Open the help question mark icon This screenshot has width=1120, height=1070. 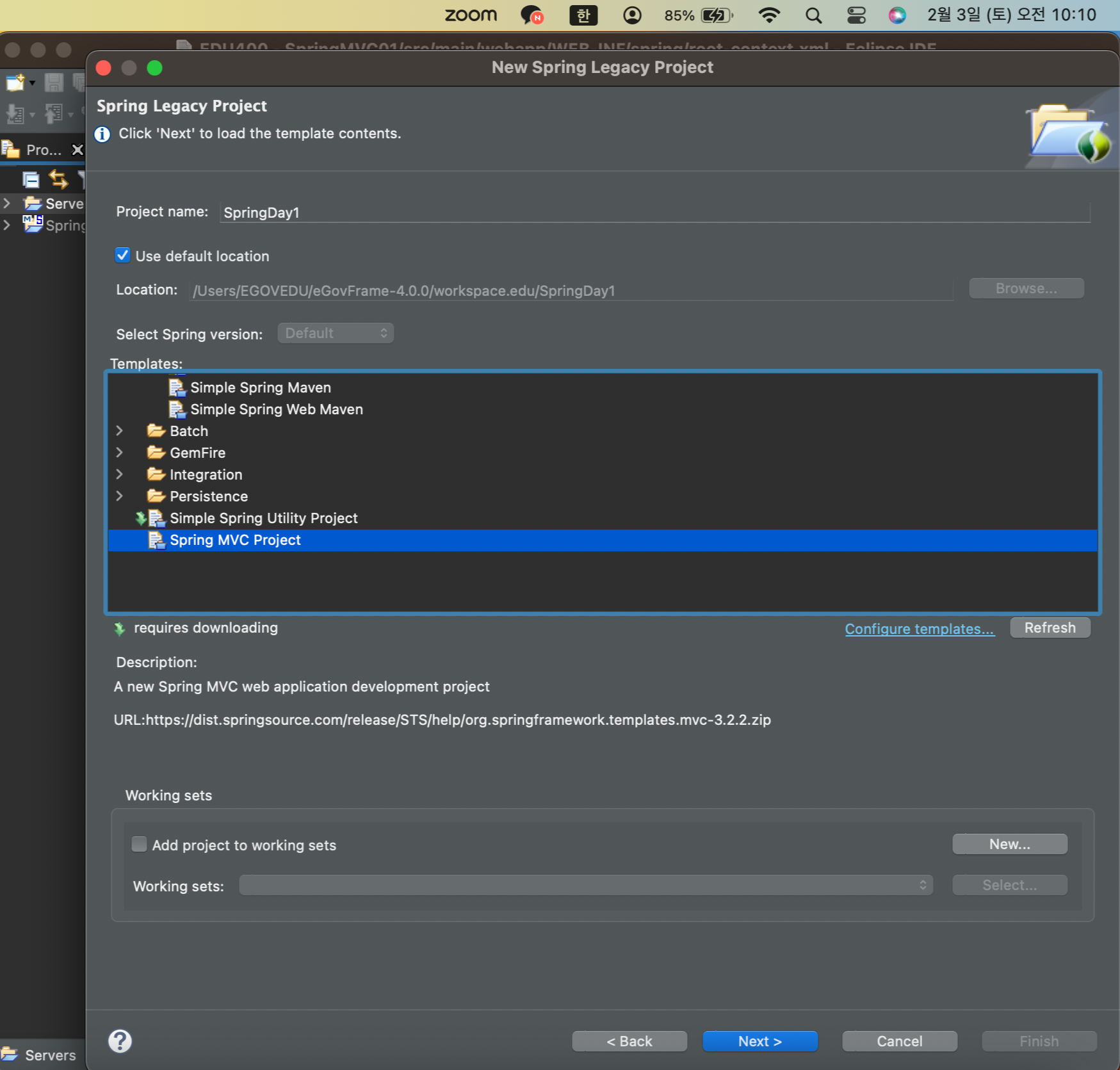pyautogui.click(x=120, y=1041)
